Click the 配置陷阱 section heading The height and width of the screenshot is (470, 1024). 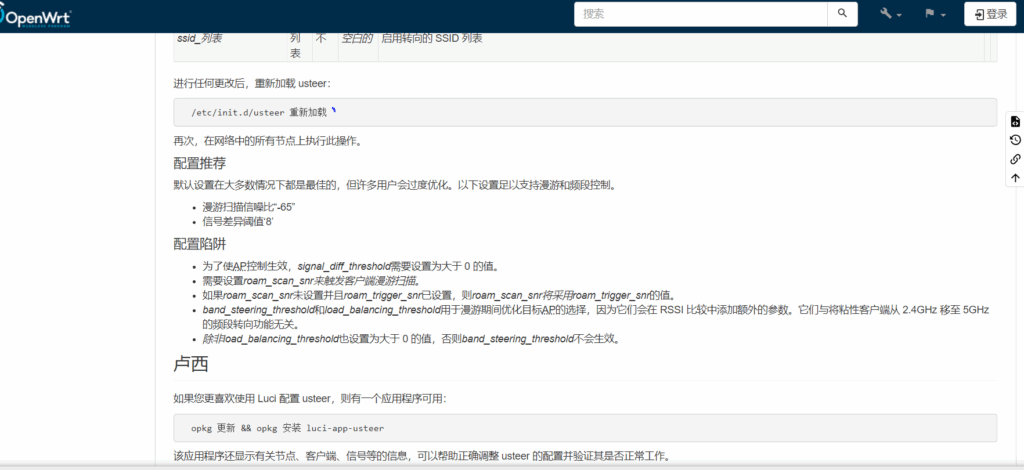click(199, 243)
